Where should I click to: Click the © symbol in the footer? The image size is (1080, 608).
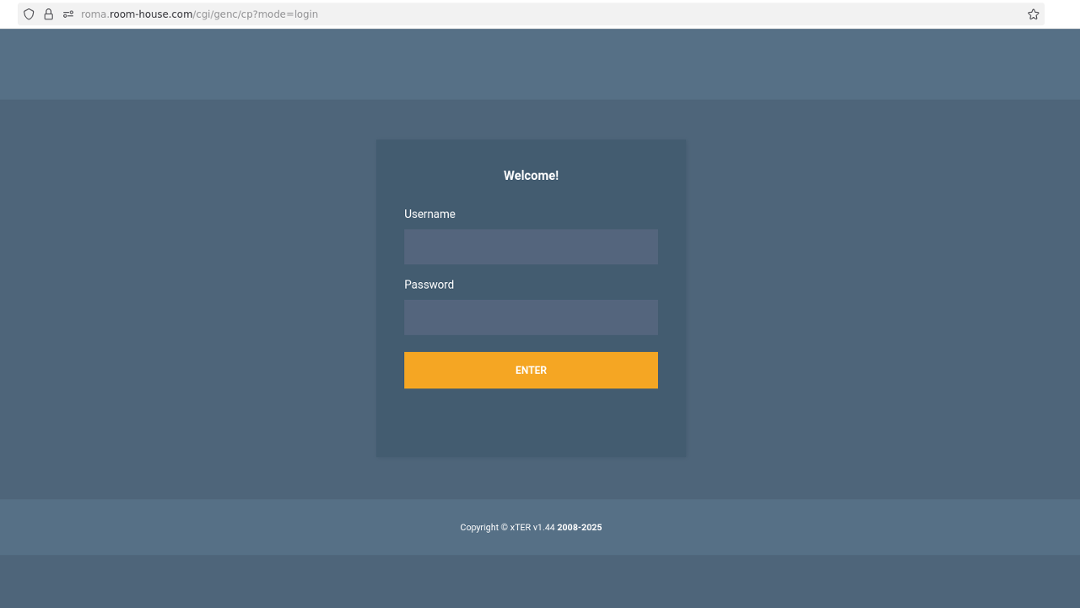504,527
